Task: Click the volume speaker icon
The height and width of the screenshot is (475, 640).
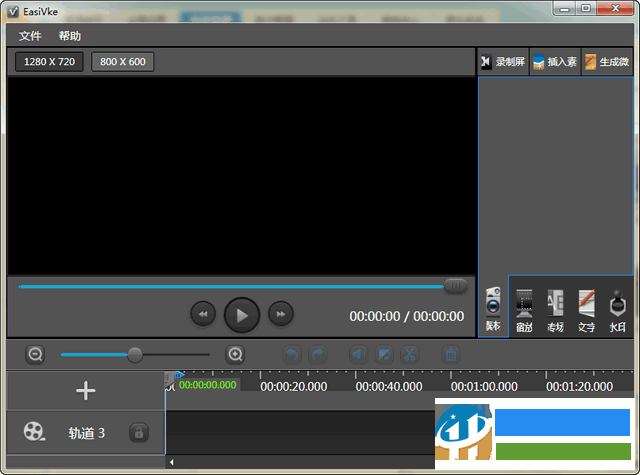Action: click(359, 355)
